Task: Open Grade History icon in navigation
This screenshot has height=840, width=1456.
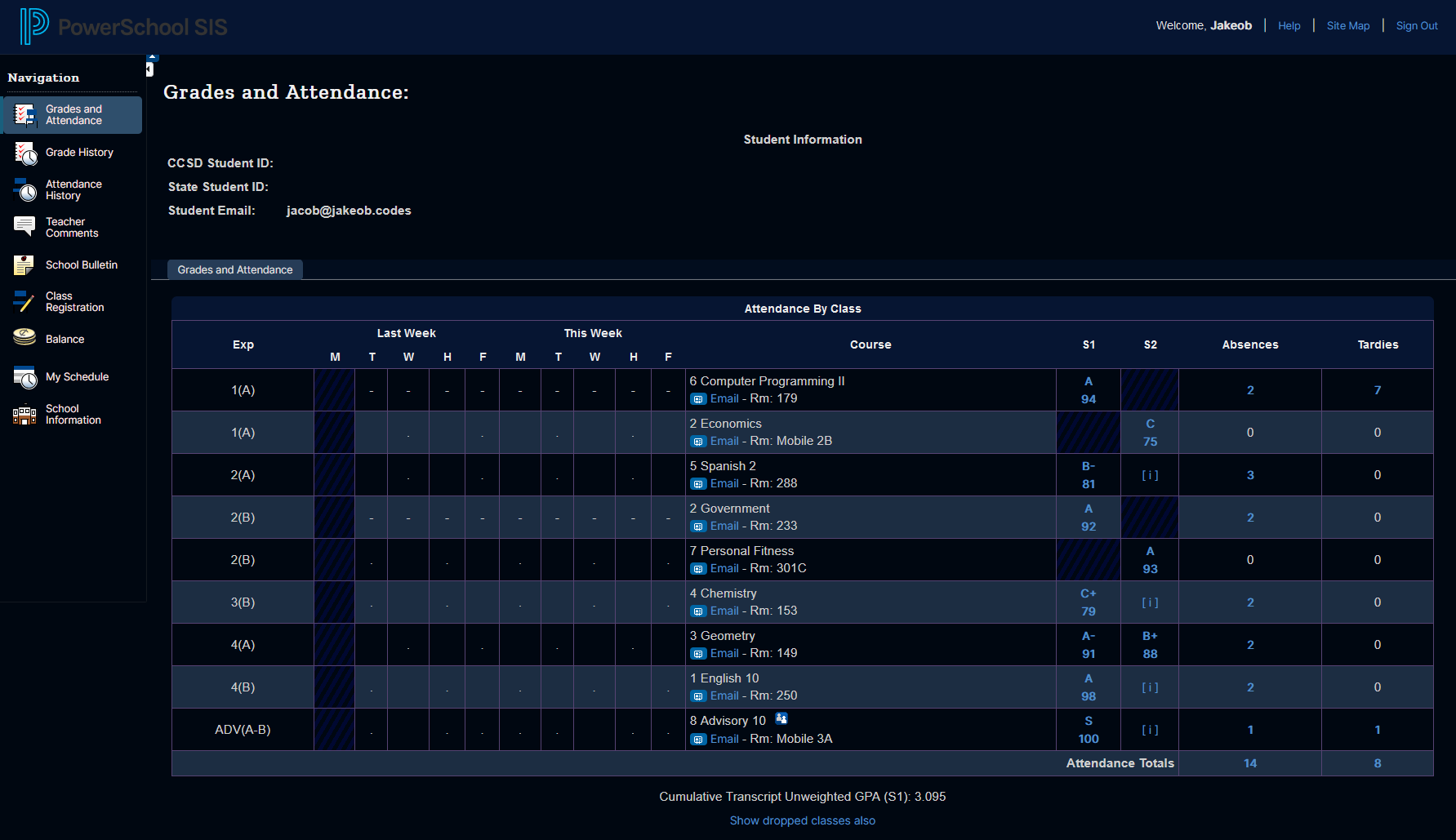Action: point(25,153)
